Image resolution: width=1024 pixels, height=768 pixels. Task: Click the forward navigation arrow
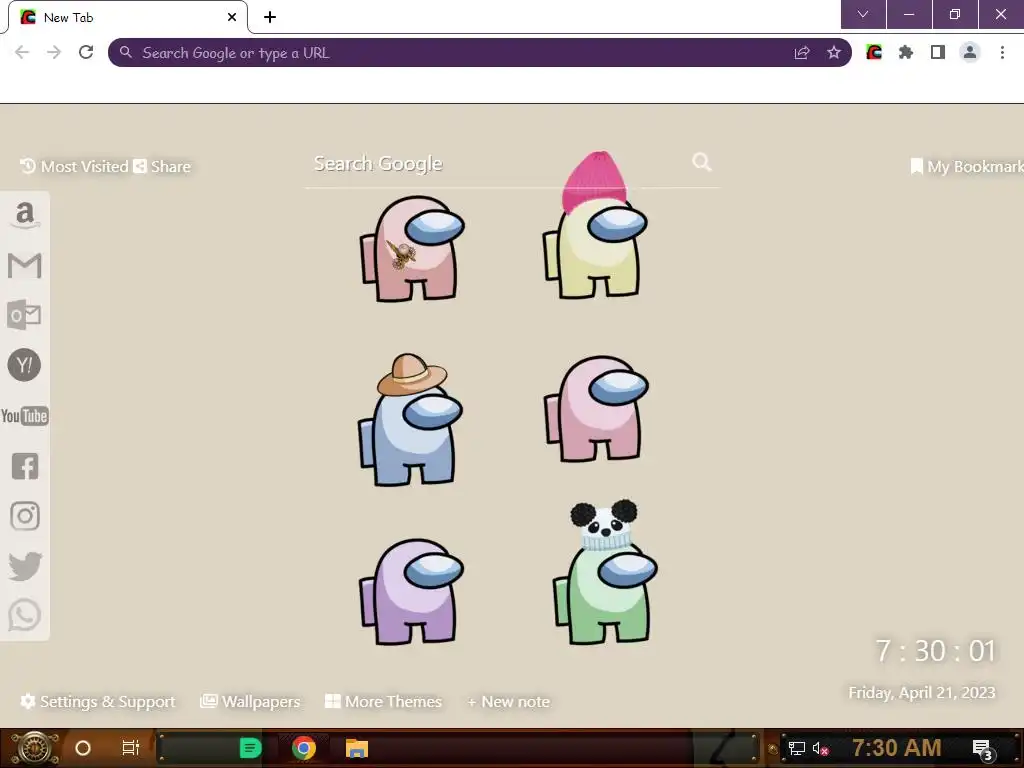(x=54, y=52)
